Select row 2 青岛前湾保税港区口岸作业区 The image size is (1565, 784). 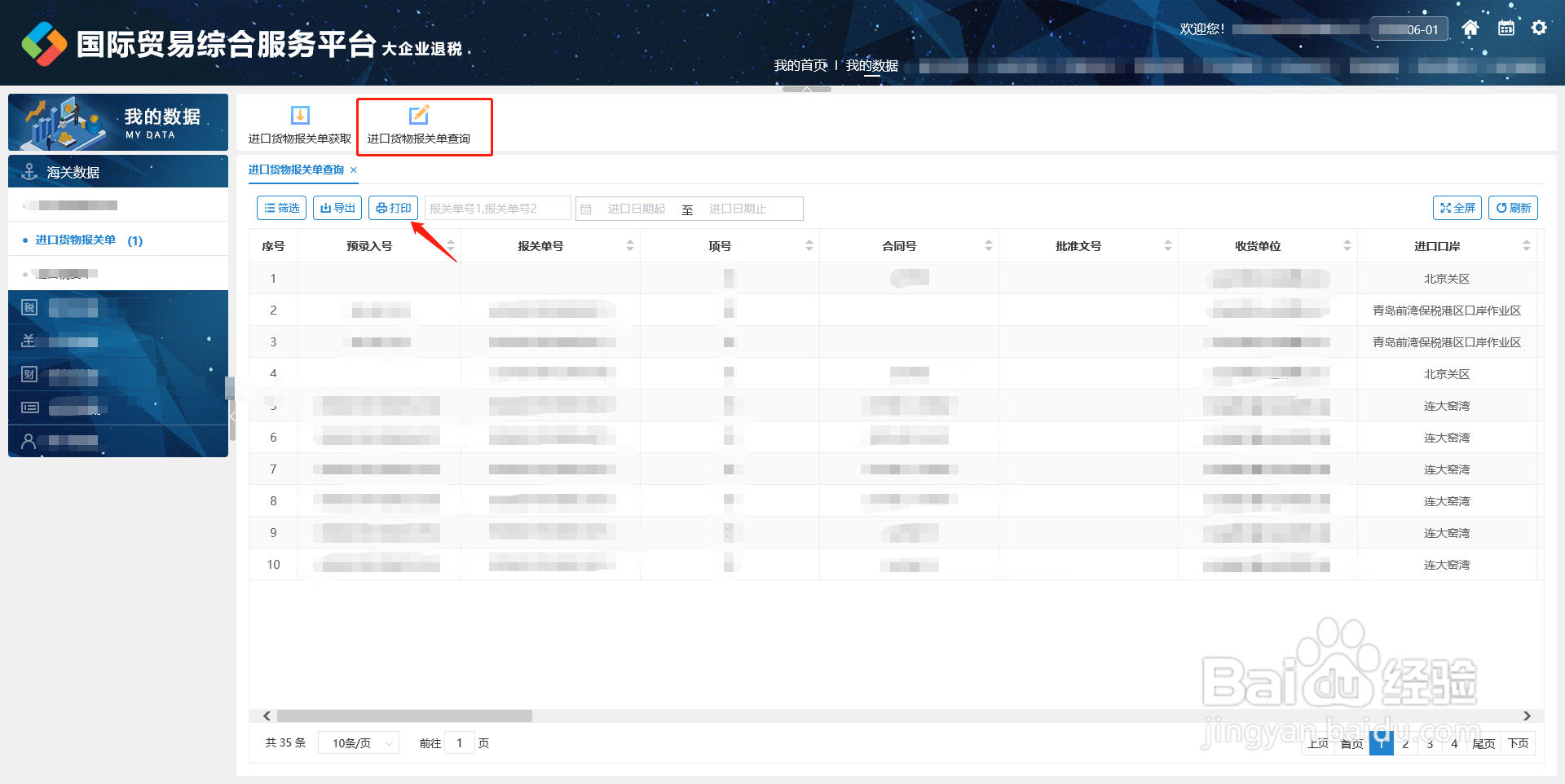[x=896, y=310]
